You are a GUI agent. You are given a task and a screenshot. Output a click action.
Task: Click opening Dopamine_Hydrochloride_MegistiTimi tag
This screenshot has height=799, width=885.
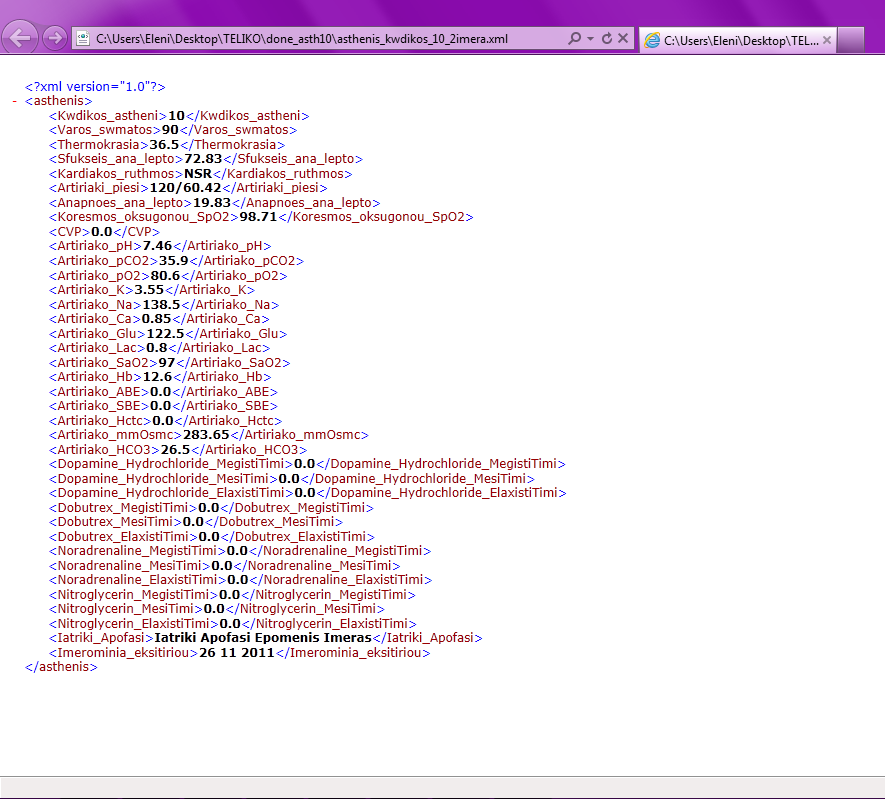171,464
